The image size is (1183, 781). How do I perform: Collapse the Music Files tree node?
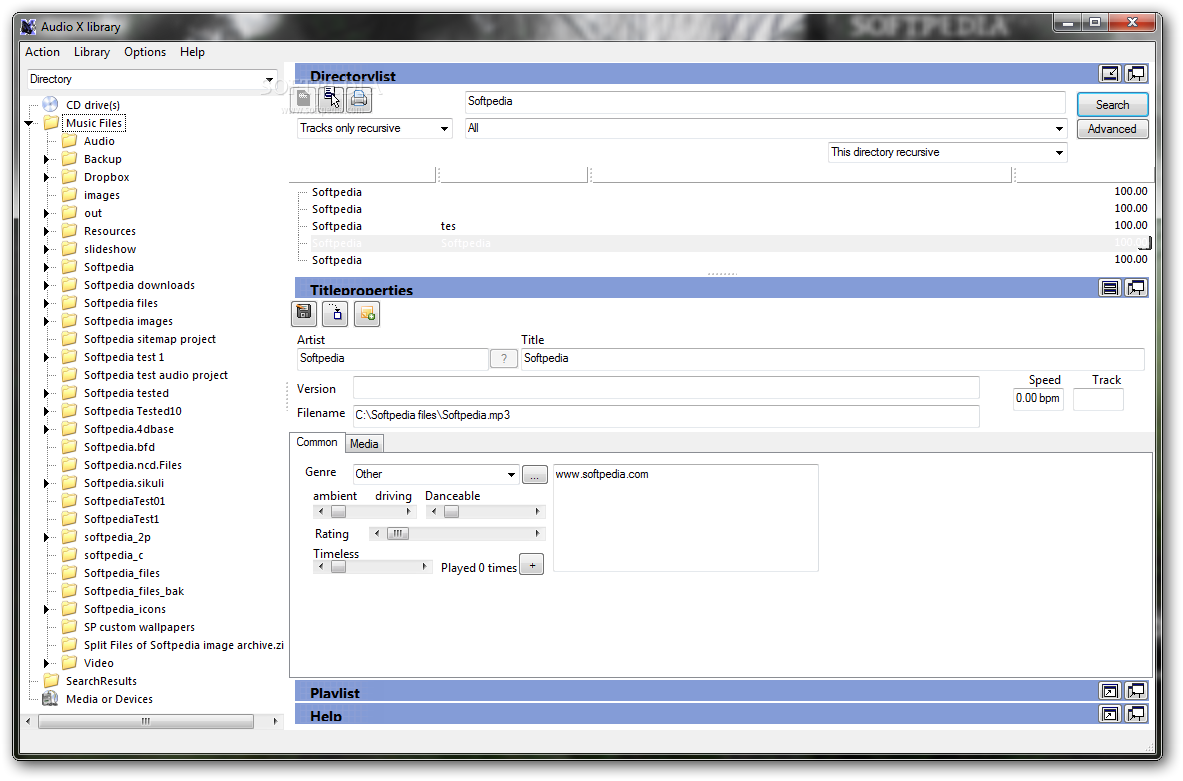click(x=29, y=123)
